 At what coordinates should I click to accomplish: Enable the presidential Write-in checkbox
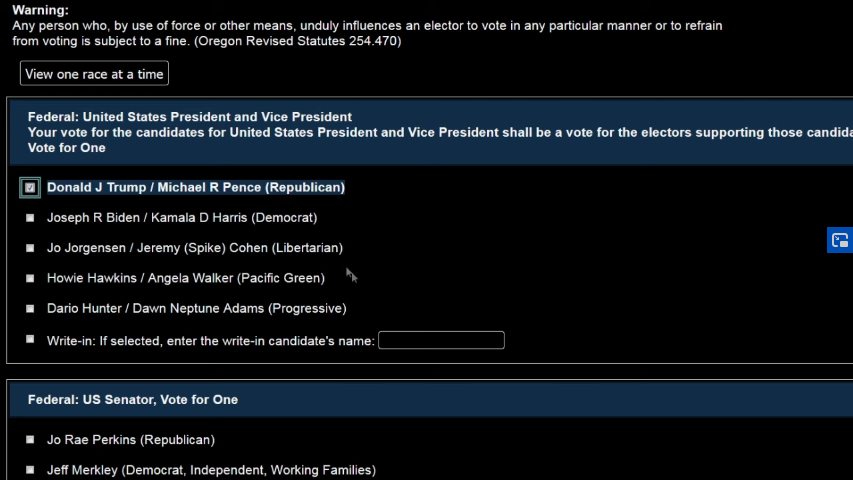(x=30, y=339)
